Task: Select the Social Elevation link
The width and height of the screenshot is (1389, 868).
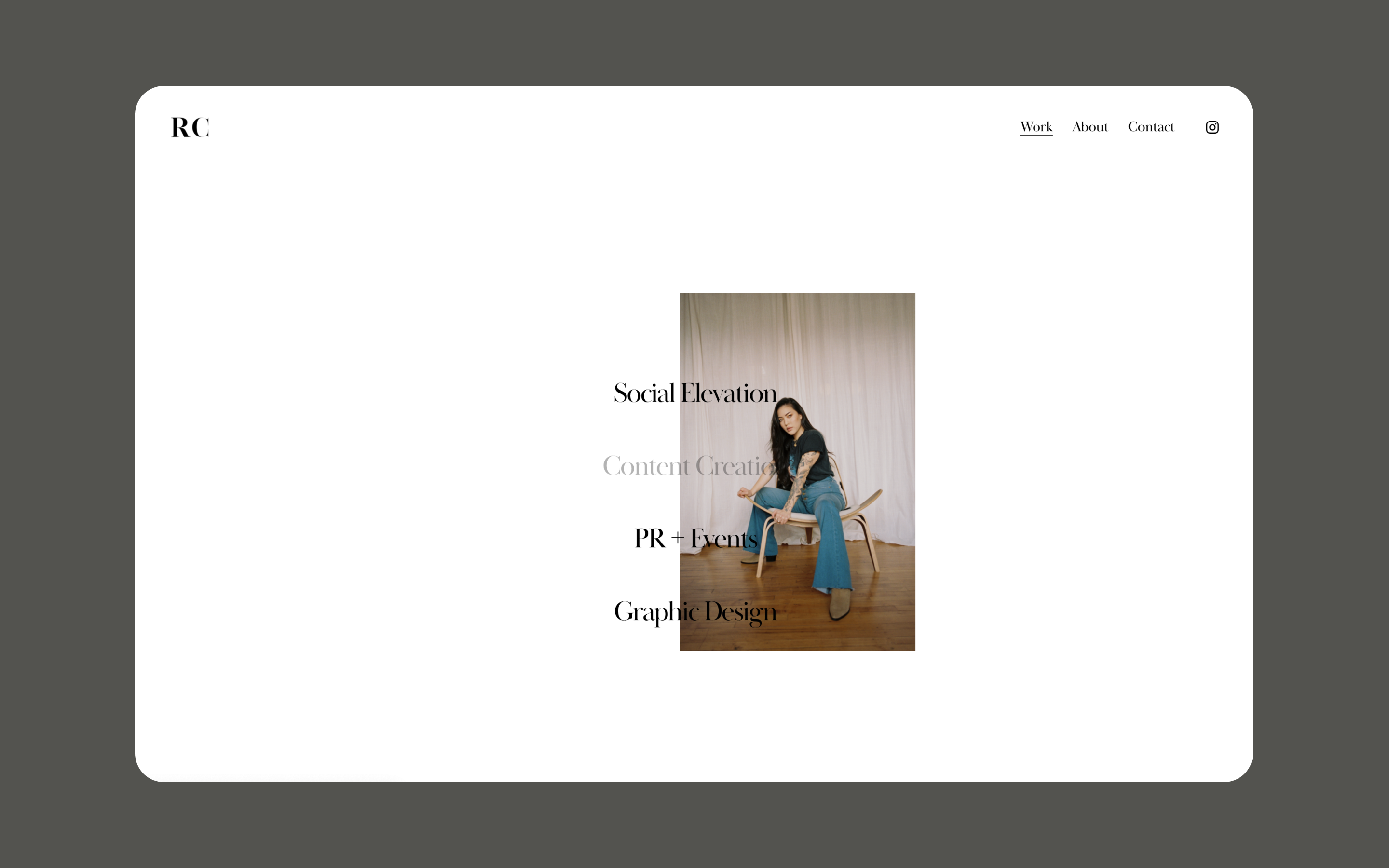Action: pos(695,393)
